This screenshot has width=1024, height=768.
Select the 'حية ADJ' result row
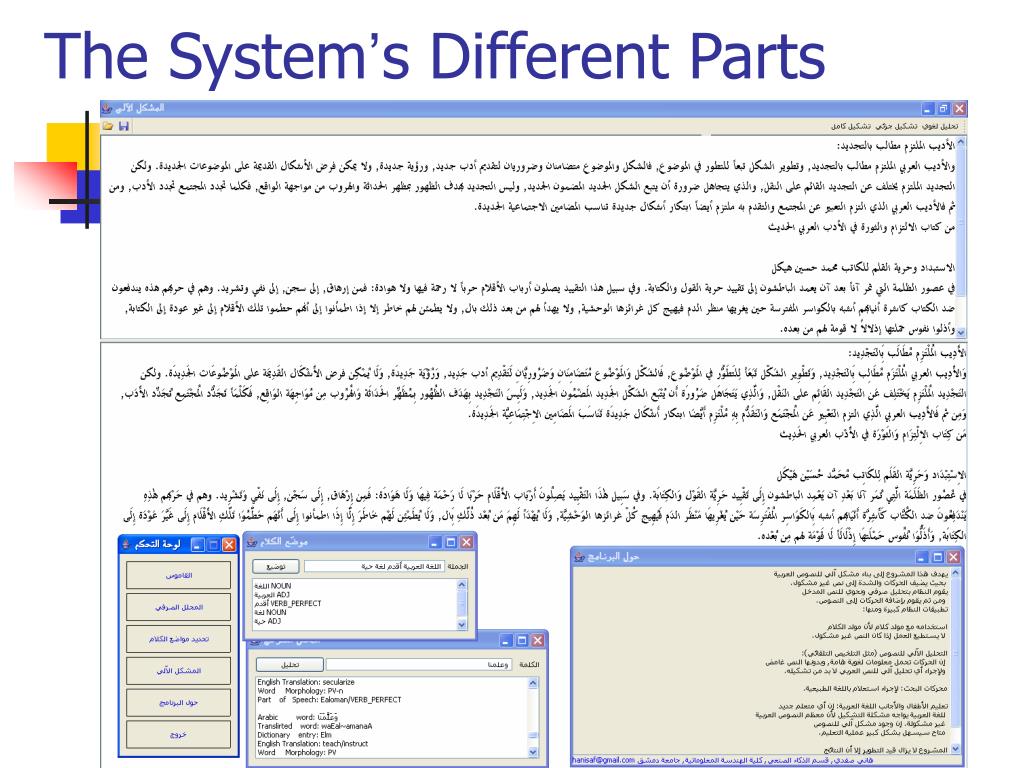(x=268, y=621)
